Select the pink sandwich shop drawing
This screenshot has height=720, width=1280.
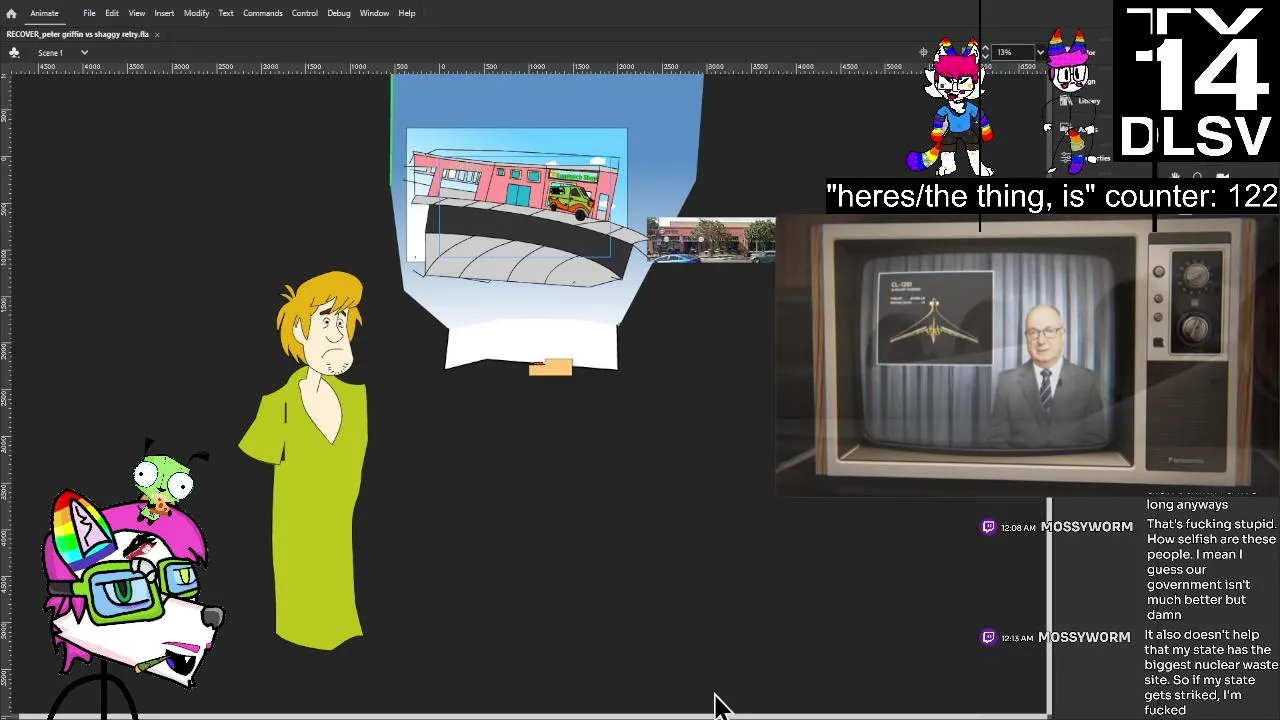(x=516, y=188)
